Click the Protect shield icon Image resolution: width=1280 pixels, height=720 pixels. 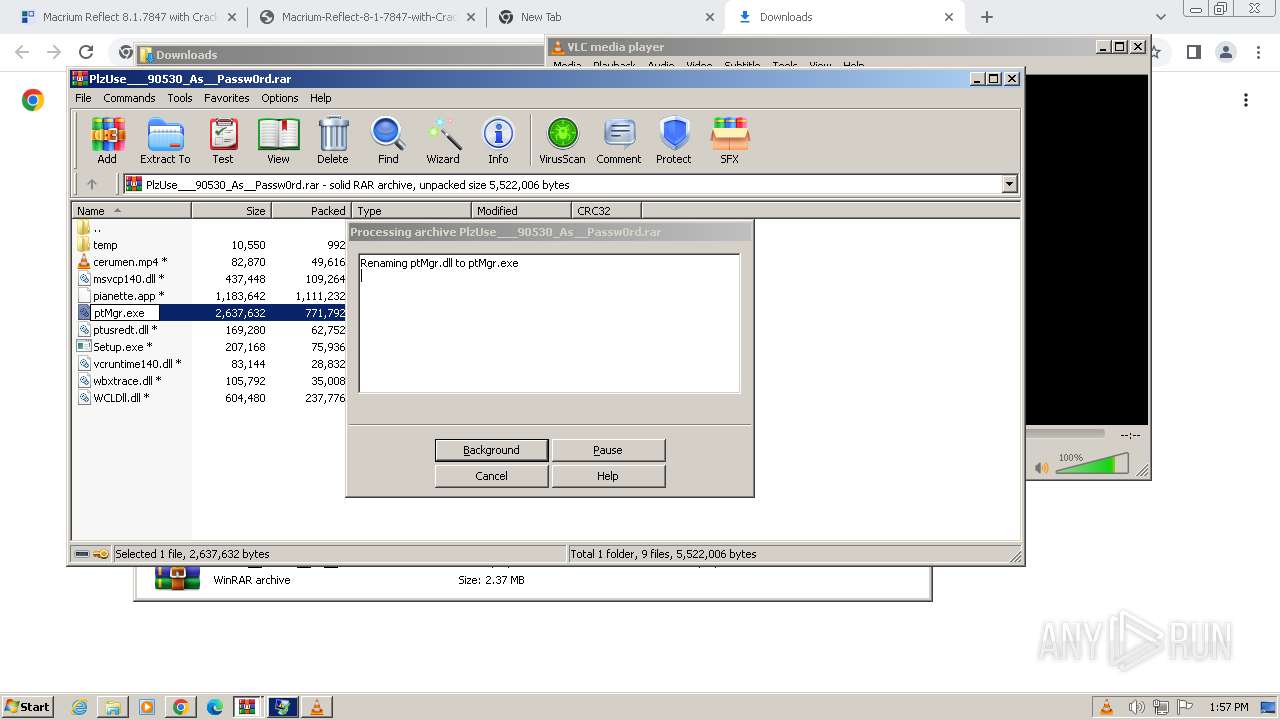click(x=674, y=140)
